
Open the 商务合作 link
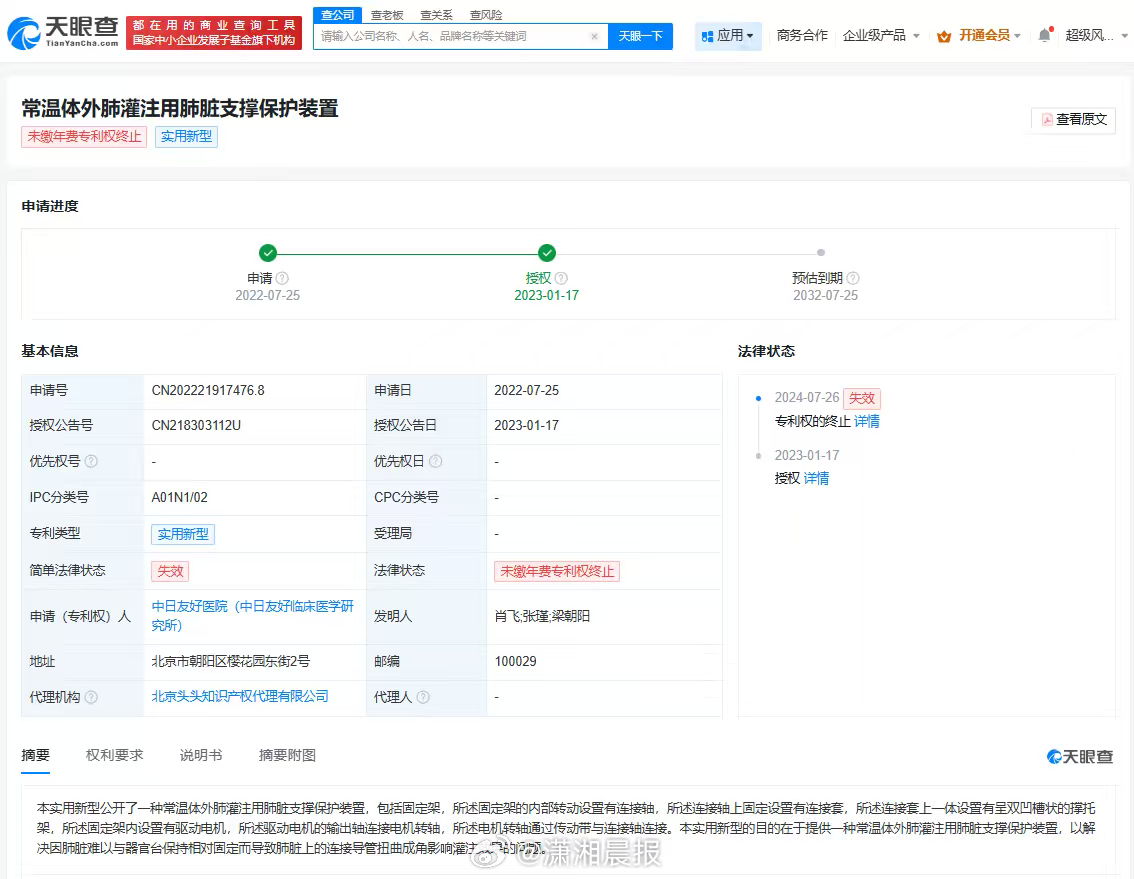(x=802, y=35)
